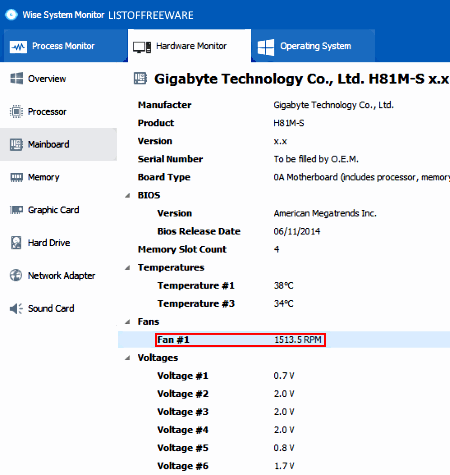Click the Memory module icon
This screenshot has width=450, height=475.
pos(16,177)
